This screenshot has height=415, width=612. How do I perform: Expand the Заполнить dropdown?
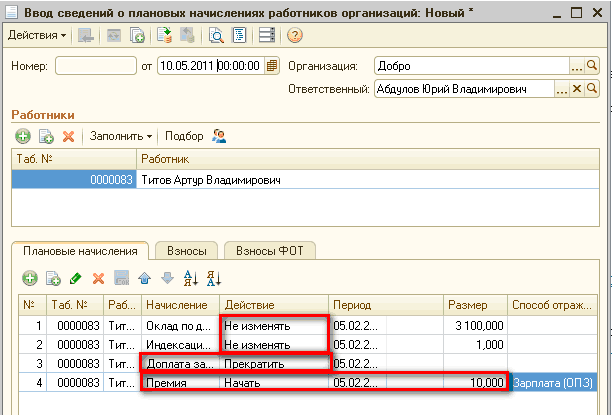click(120, 136)
